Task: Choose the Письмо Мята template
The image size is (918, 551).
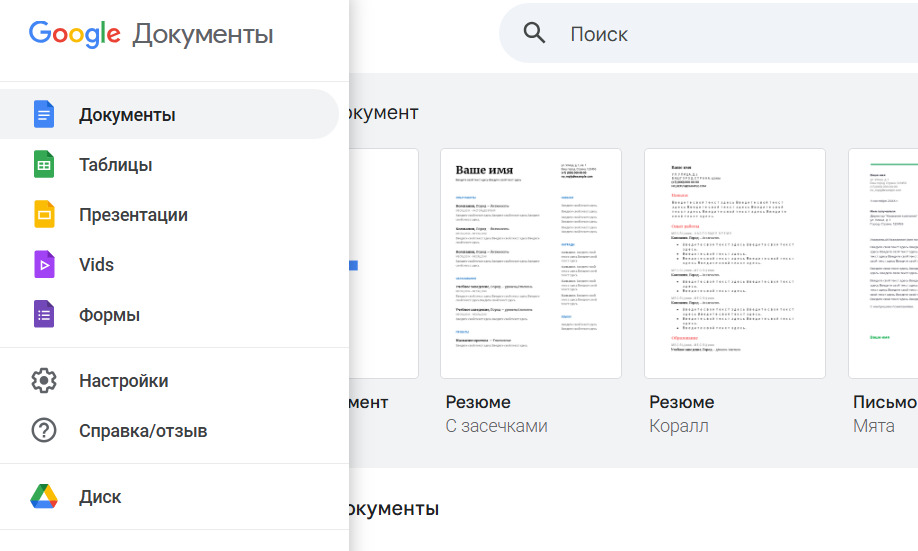Action: [884, 264]
